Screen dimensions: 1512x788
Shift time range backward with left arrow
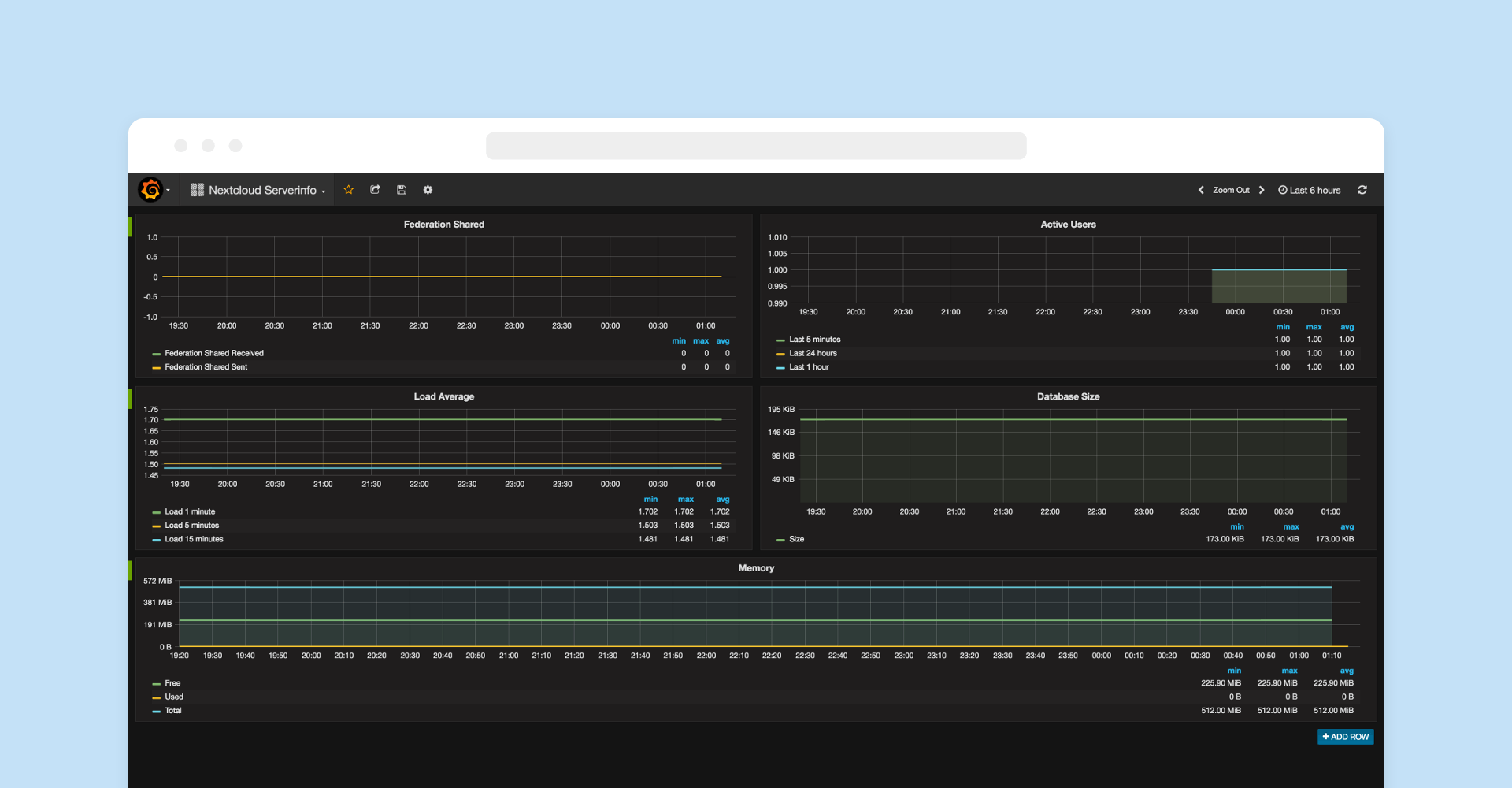coord(1201,190)
